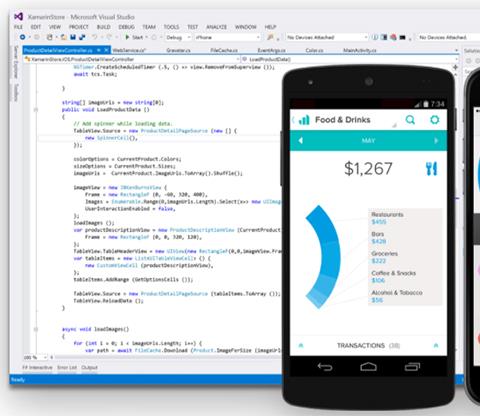Viewport: 480px width, 416px height.
Task: Click the green Start debugging button
Action: (134, 37)
